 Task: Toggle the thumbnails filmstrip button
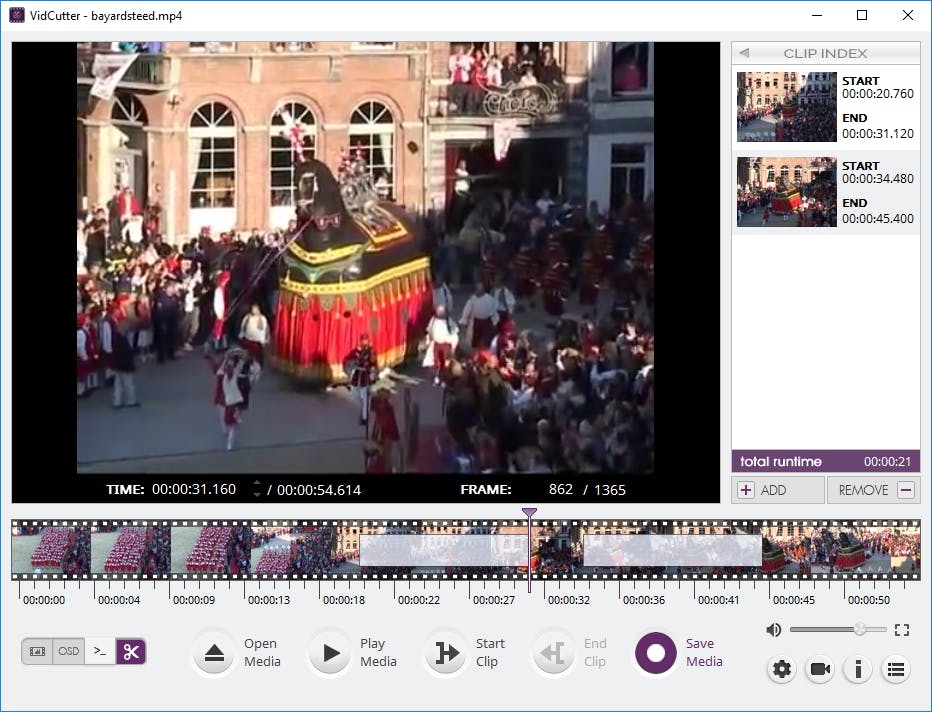[x=37, y=651]
